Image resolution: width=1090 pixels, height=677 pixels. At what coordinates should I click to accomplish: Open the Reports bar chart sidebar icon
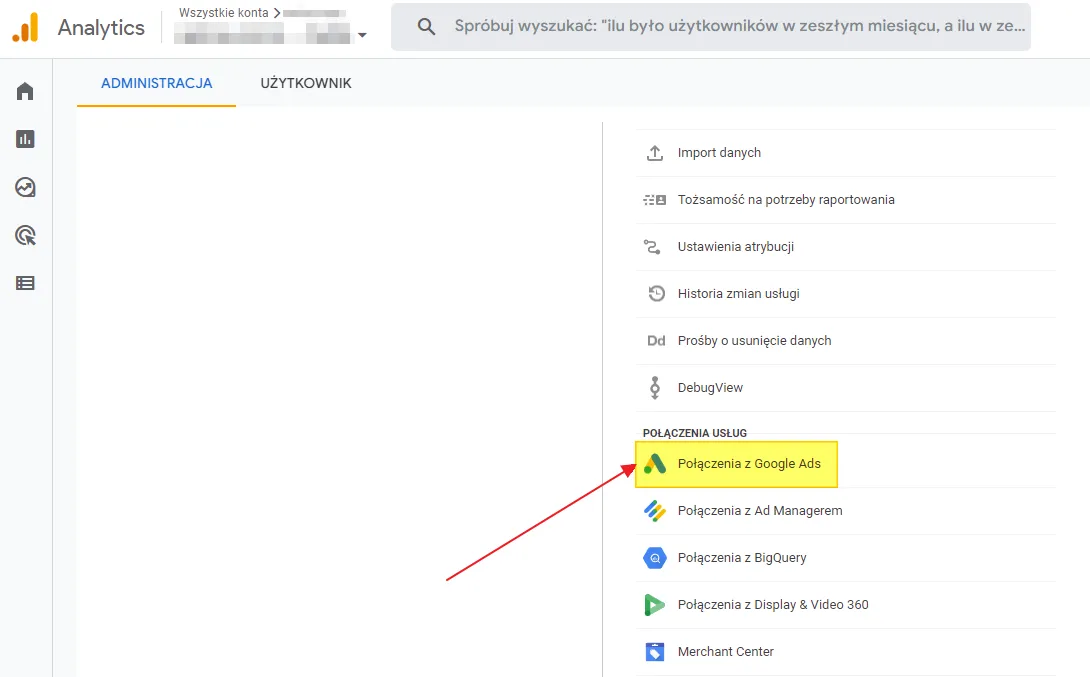pyautogui.click(x=25, y=139)
